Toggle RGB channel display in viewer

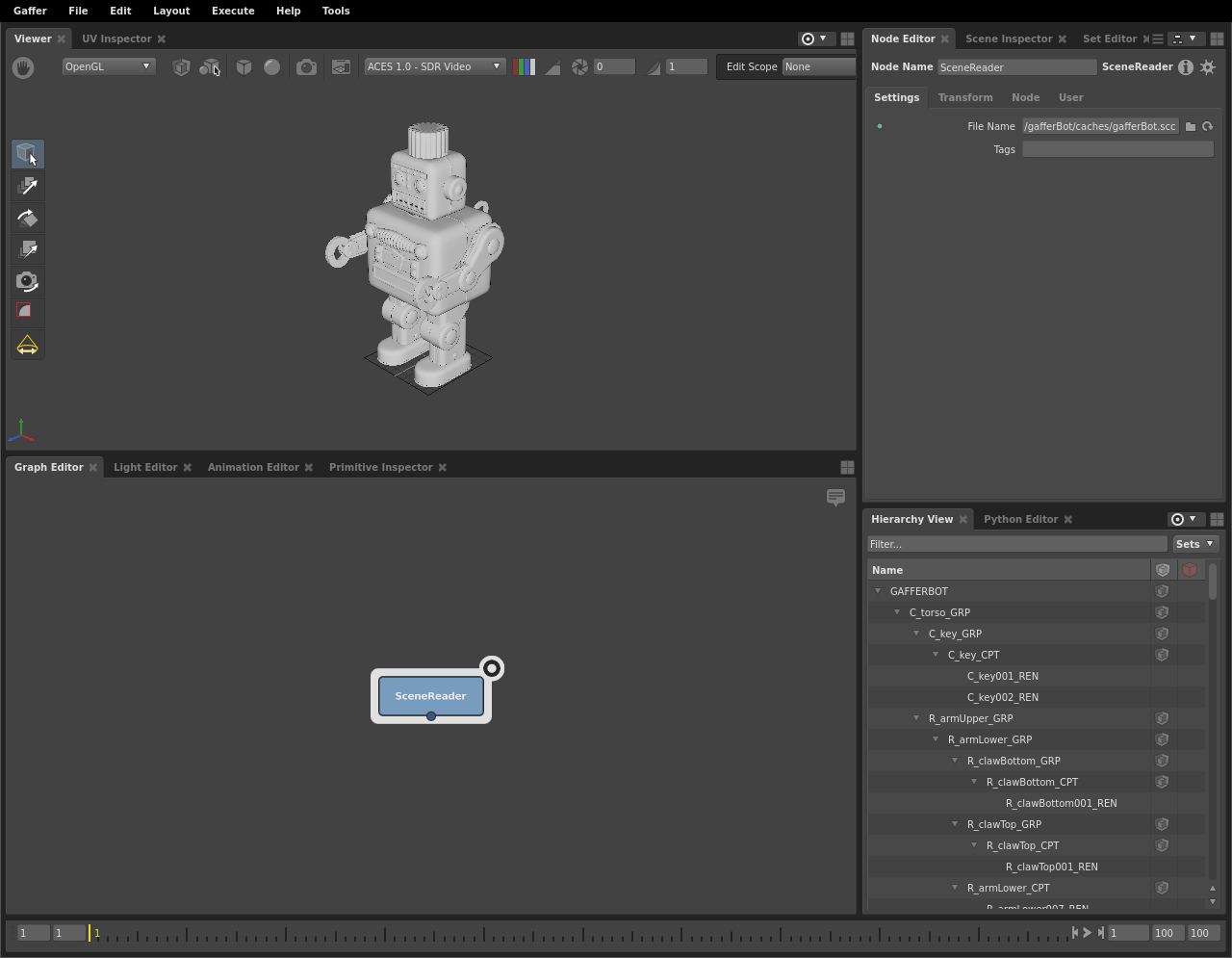click(525, 66)
